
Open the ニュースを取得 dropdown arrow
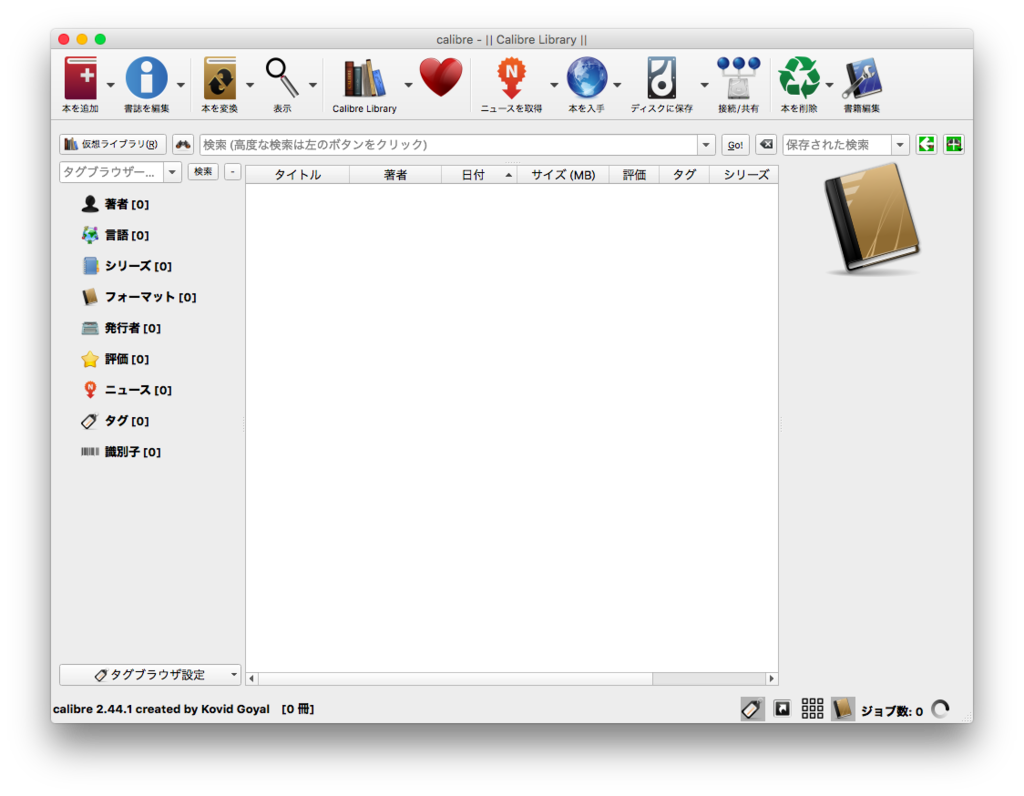554,85
